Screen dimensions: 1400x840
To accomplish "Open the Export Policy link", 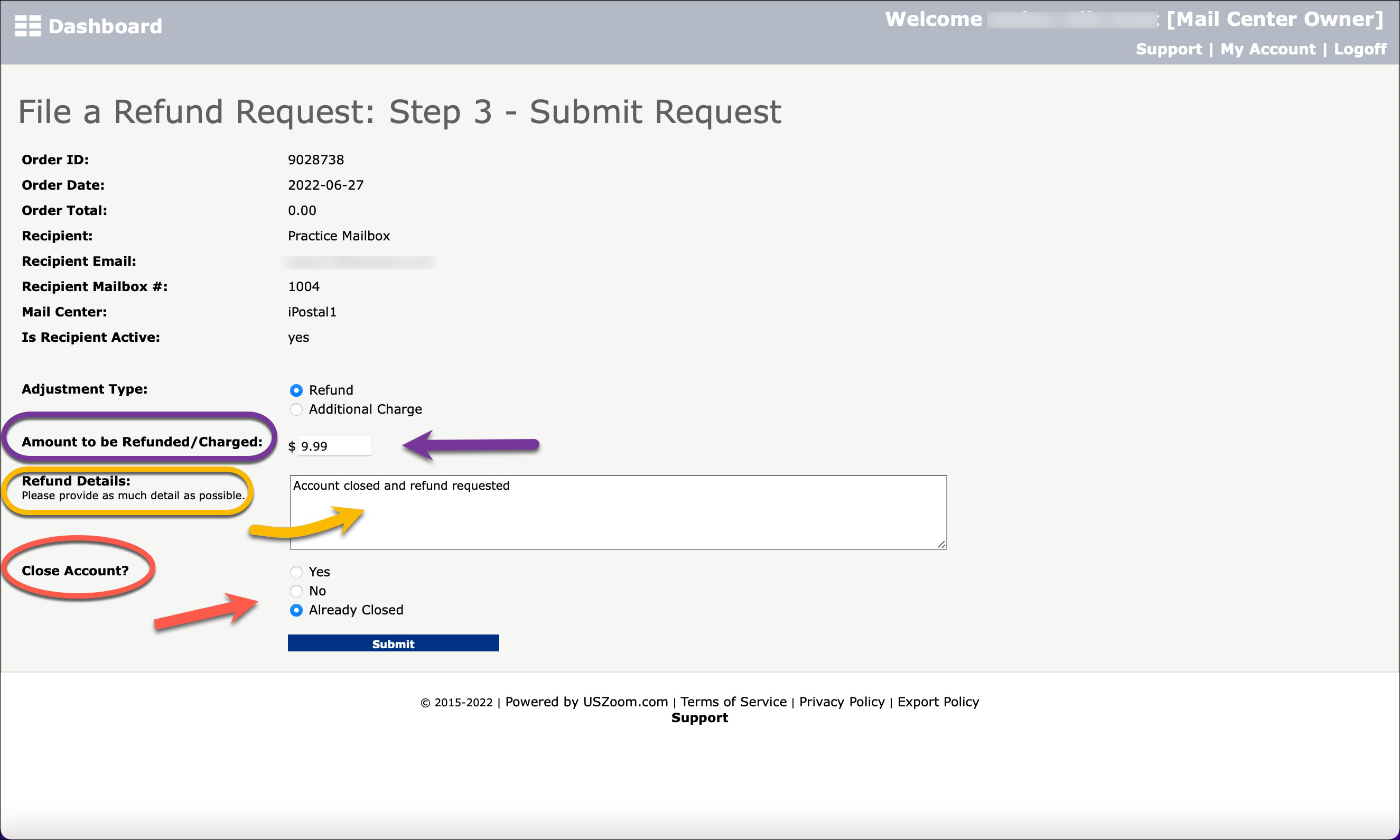I will coord(938,702).
